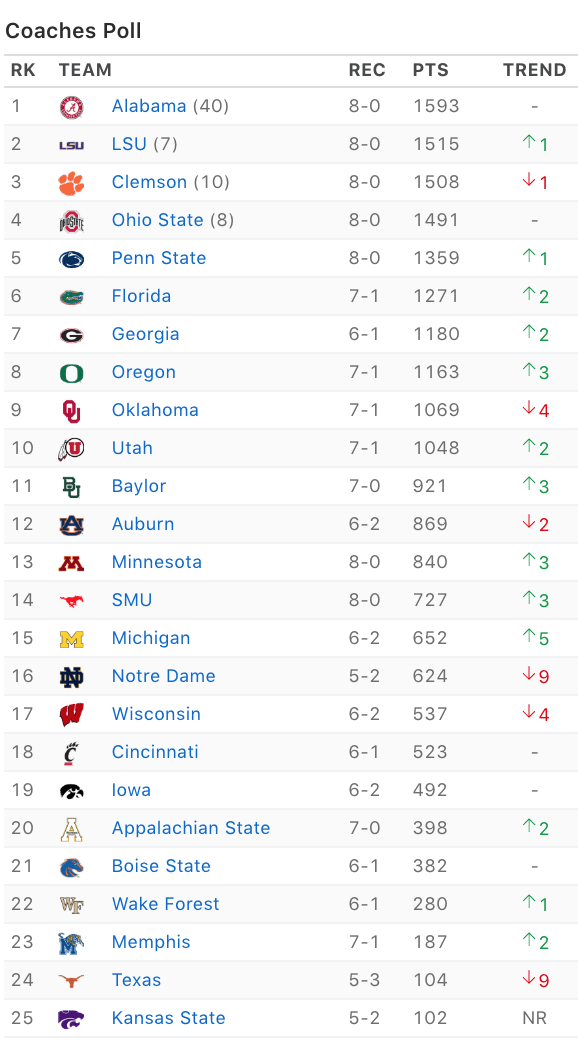Click the PTS column header
This screenshot has height=1044, width=578.
(431, 71)
